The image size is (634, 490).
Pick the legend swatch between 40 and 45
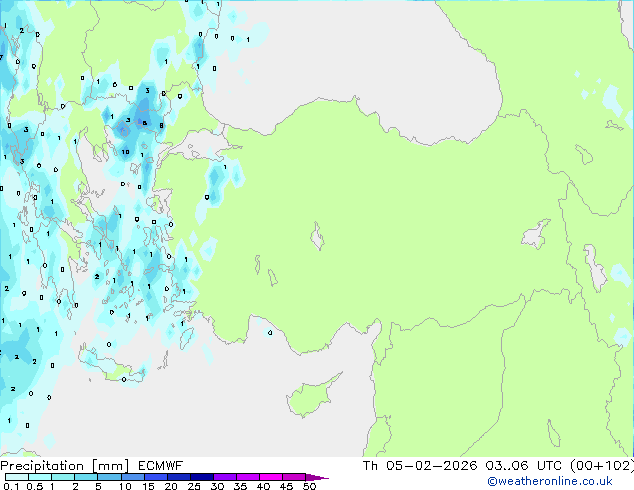(271, 477)
